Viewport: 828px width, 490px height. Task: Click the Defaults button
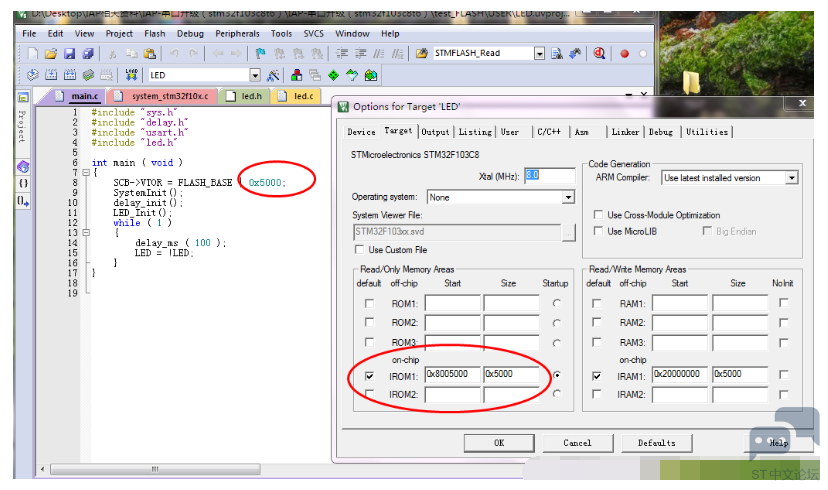point(657,443)
